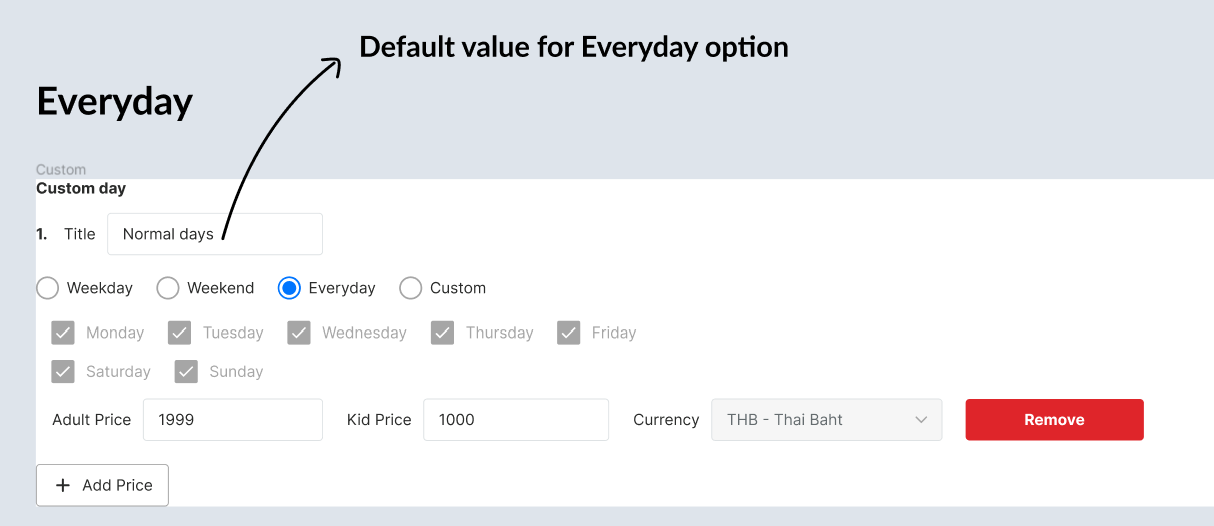Uncheck the Friday checkbox

(569, 333)
